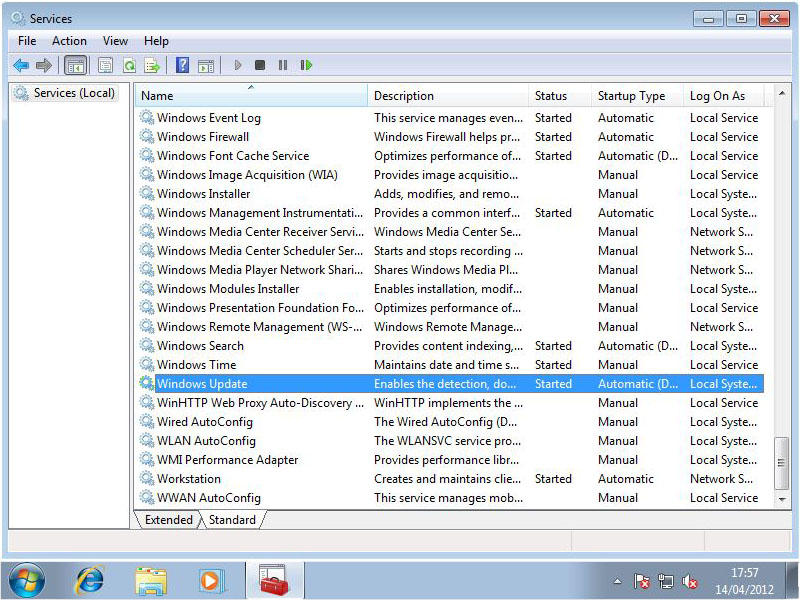
Task: Click the Show/Hide Action Pane toolbar icon
Action: 206,66
